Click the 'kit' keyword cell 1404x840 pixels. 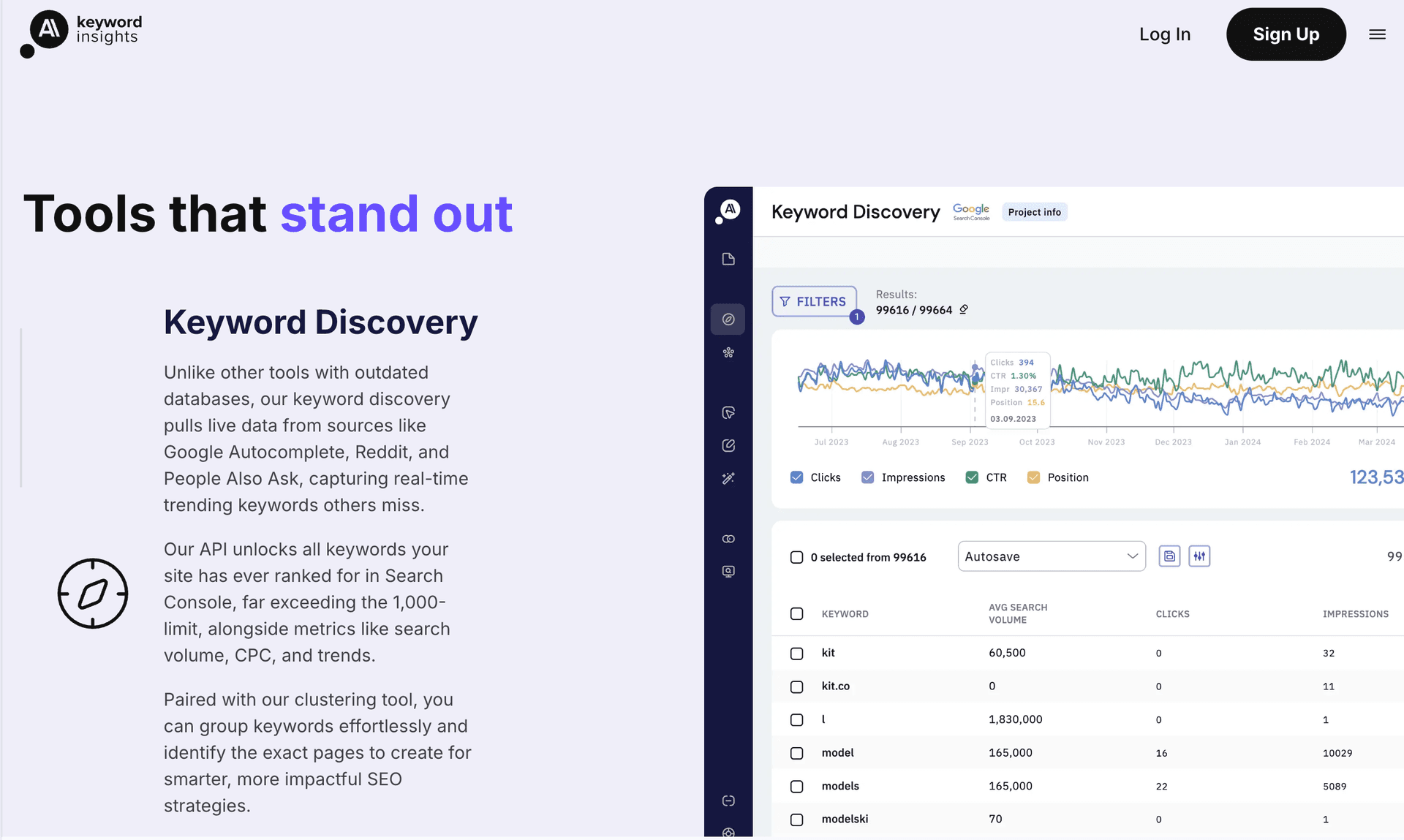828,653
